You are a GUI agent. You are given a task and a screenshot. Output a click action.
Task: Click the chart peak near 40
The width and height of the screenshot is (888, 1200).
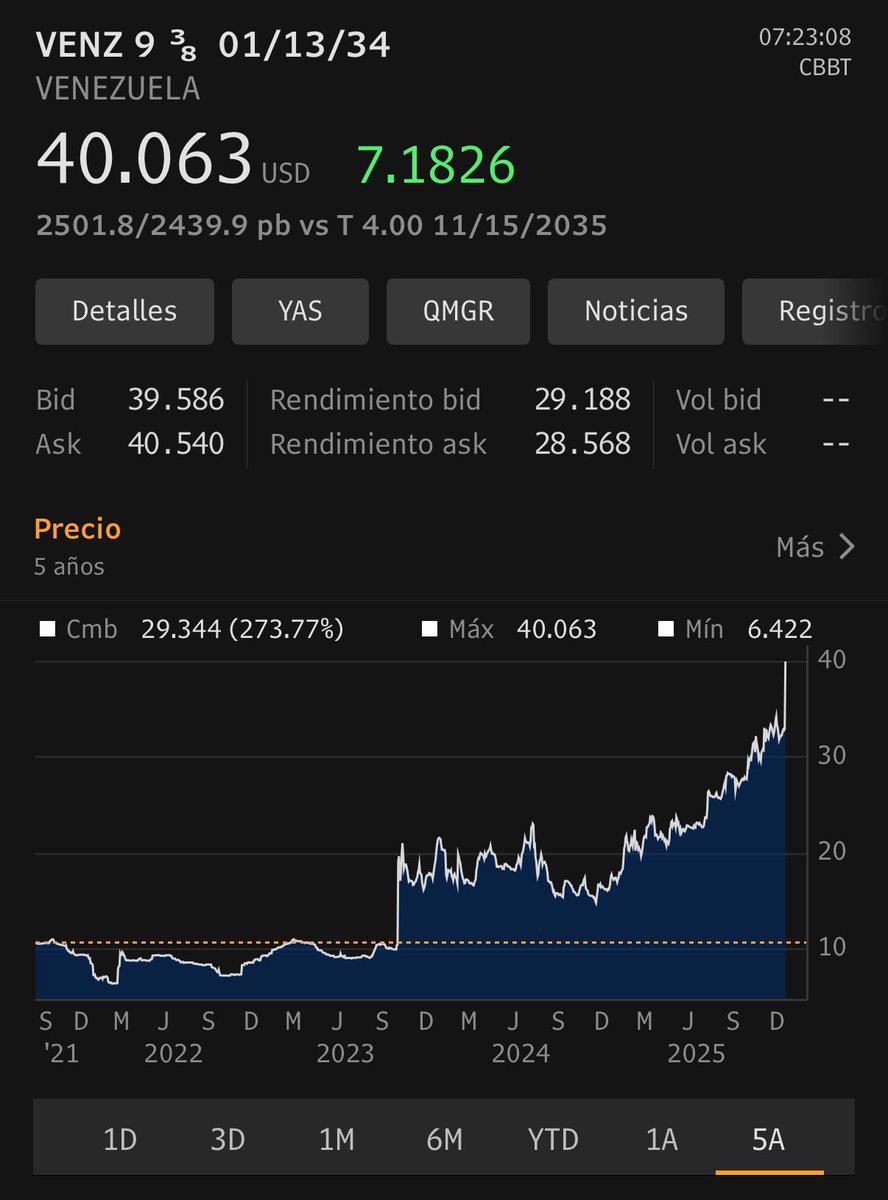[x=786, y=664]
